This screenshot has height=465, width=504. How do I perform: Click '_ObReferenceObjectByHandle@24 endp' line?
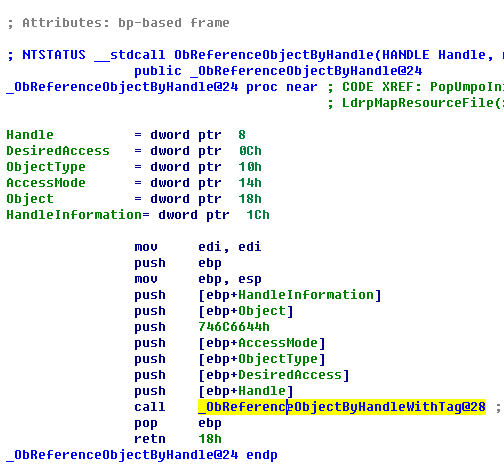142,455
